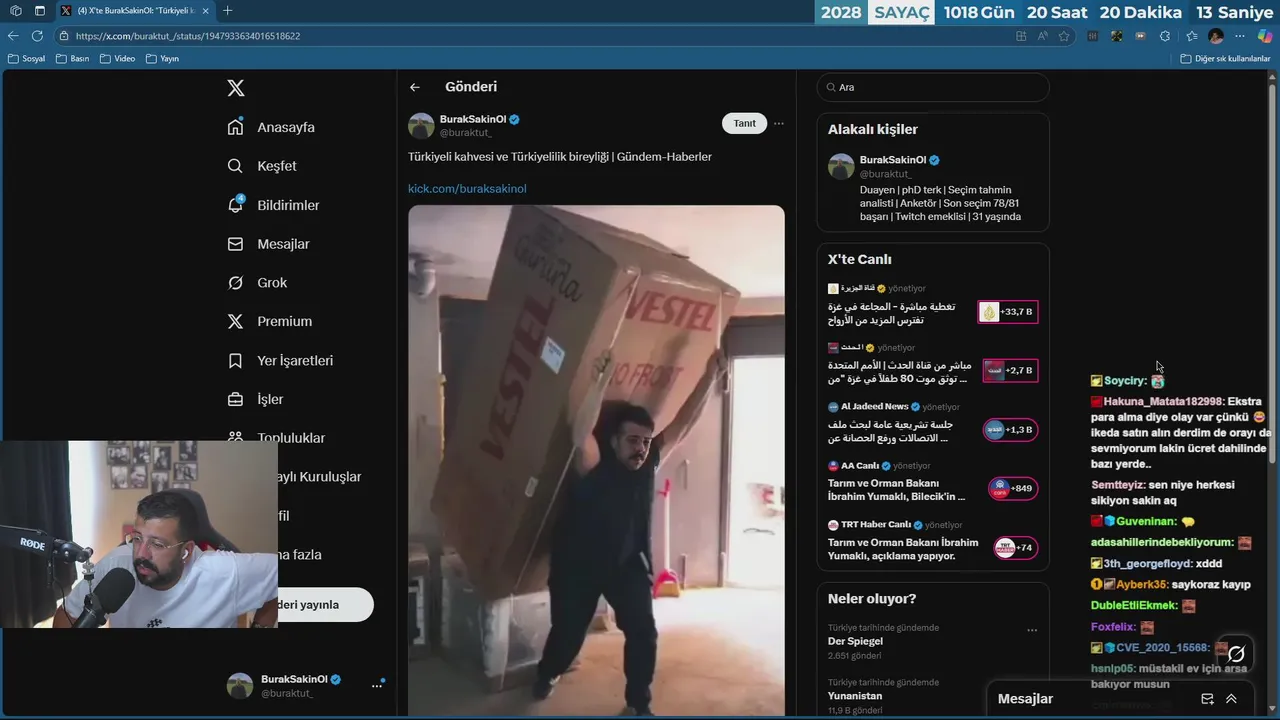
Task: Open Yer İşaretleri bookmarks page
Action: 280,360
